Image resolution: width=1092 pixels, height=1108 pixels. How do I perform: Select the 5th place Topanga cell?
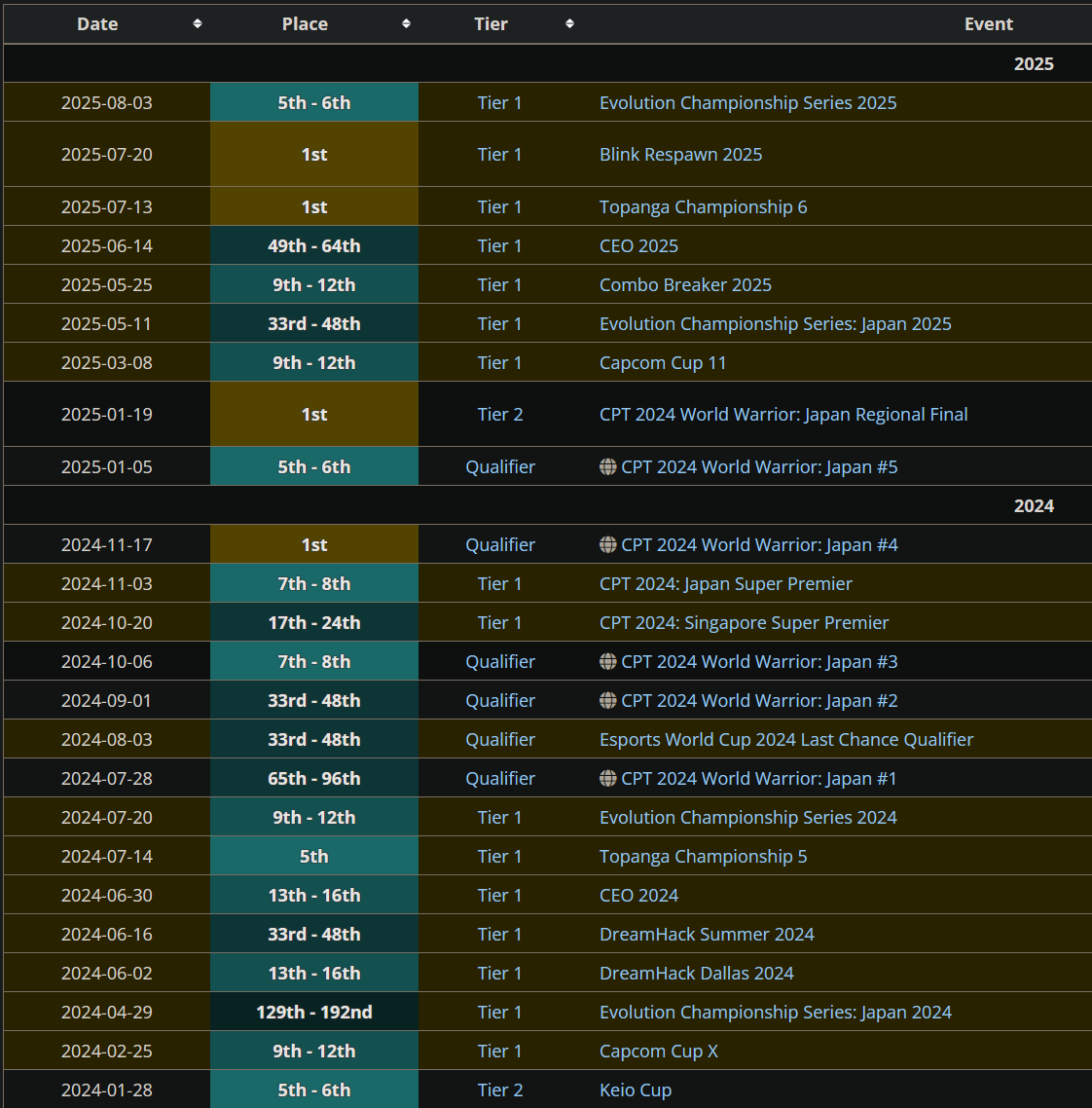tap(314, 856)
